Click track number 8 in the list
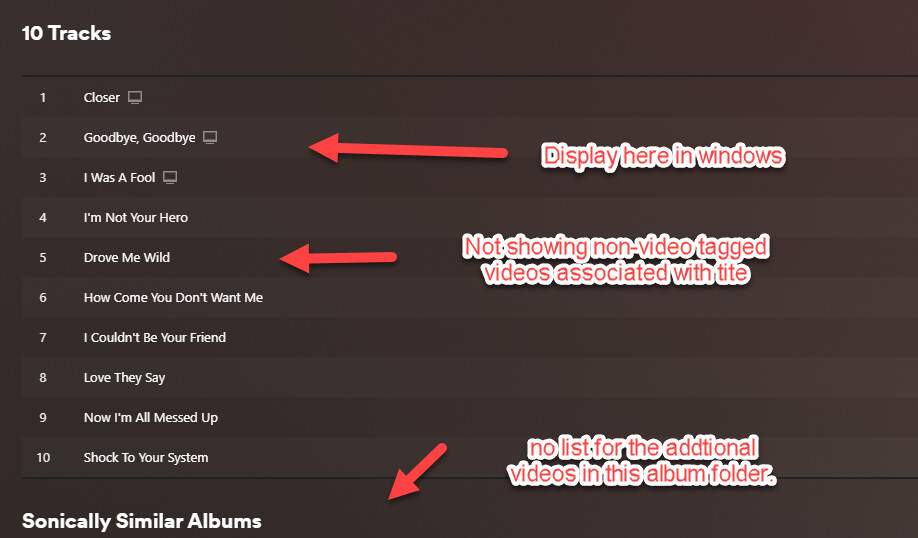The height and width of the screenshot is (538, 918). pos(43,378)
